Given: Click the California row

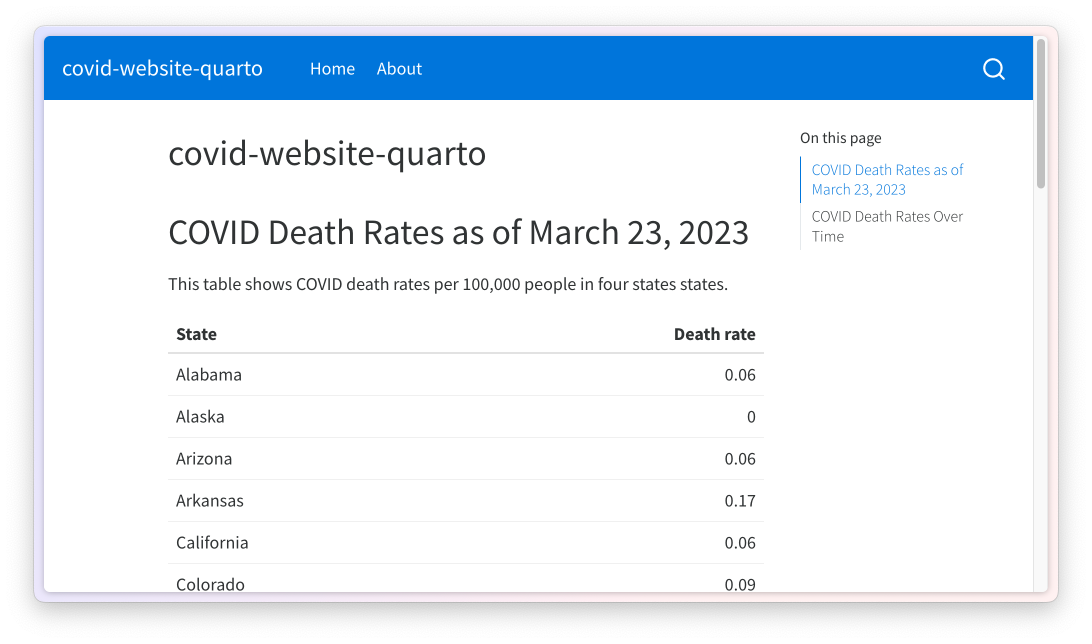Looking at the screenshot, I should click(x=212, y=543).
